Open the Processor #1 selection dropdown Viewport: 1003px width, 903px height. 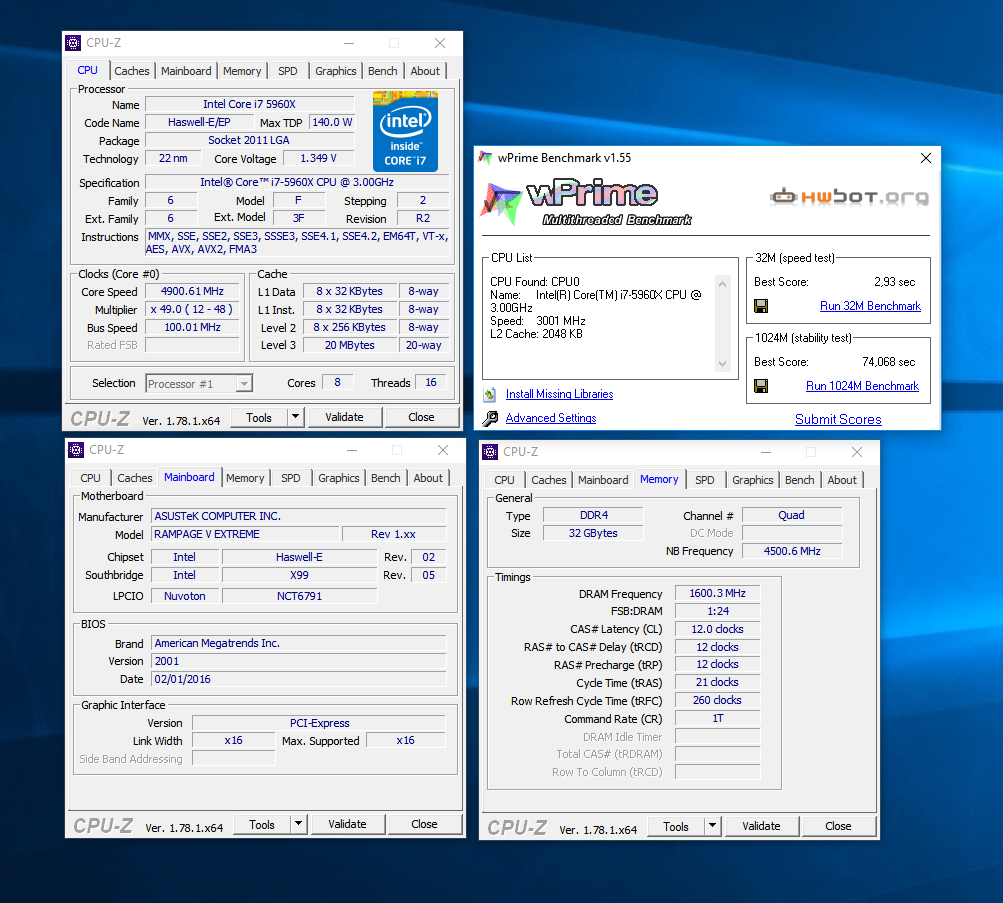[x=244, y=384]
